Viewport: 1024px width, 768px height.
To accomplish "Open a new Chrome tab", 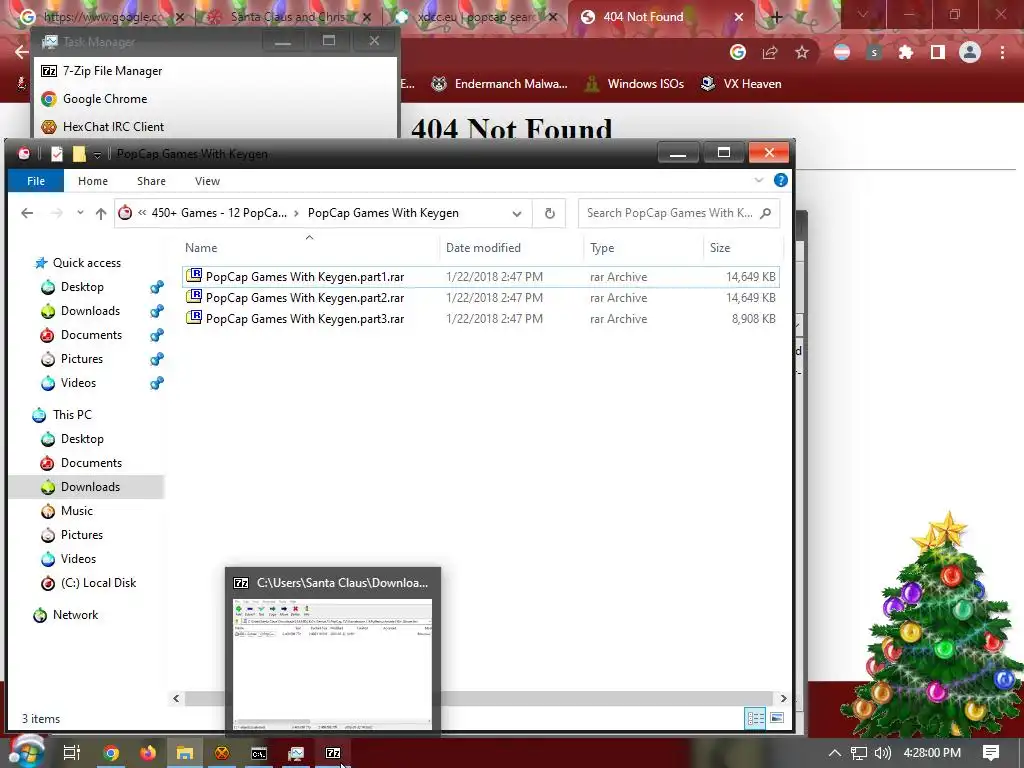I will click(x=776, y=17).
